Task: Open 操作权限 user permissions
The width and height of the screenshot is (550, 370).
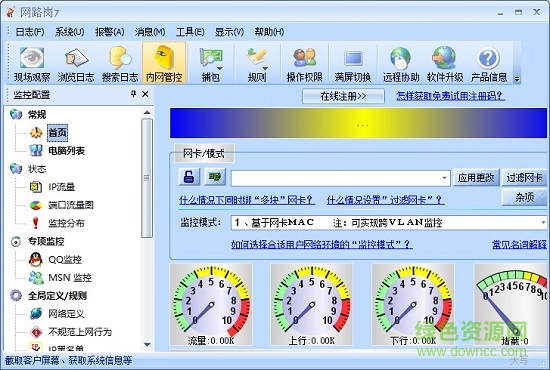Action: [x=304, y=64]
